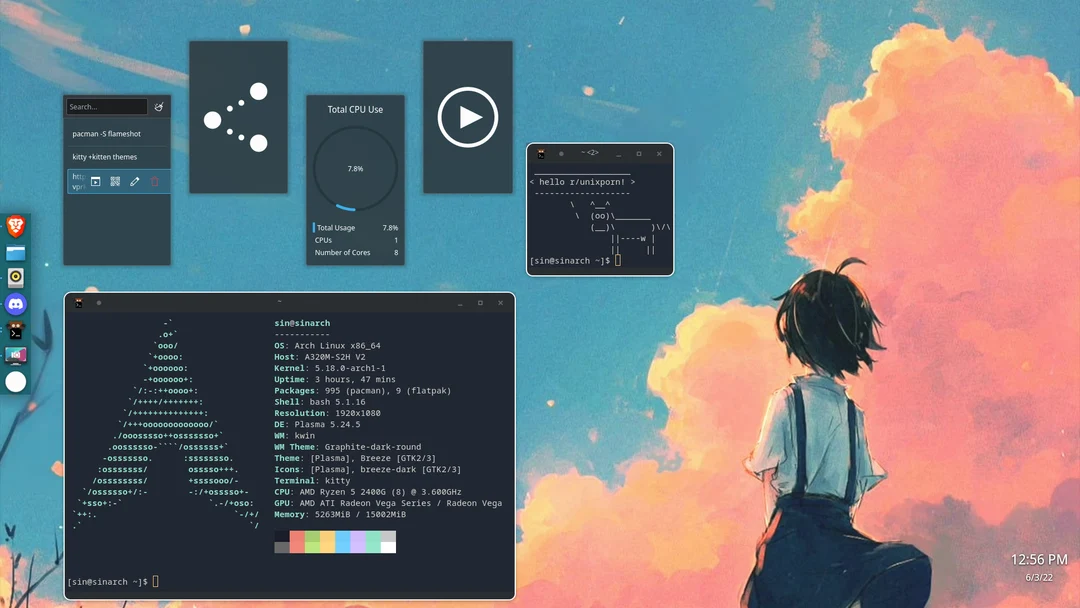Select the 'pacman -S flameshot' clipboard entry
Screen dimensions: 1080x608
[x=107, y=133]
